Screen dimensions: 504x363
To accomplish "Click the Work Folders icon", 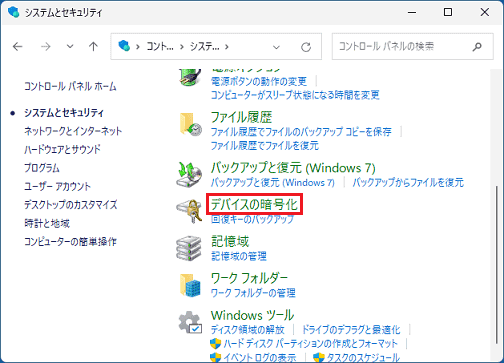I will pos(190,285).
